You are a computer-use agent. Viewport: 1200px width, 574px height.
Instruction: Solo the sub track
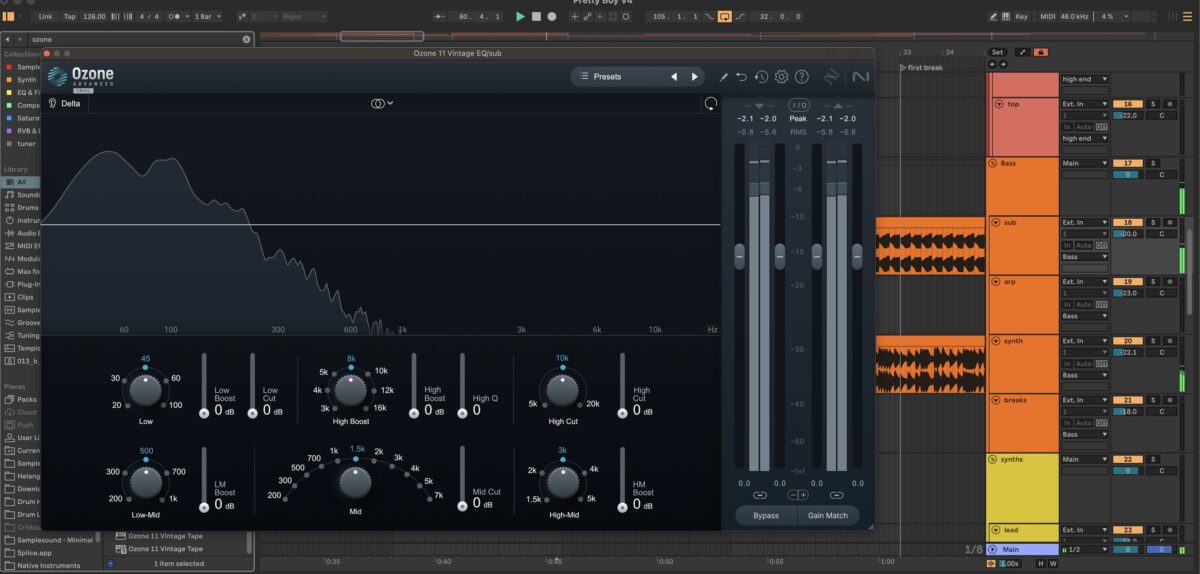click(x=1152, y=222)
